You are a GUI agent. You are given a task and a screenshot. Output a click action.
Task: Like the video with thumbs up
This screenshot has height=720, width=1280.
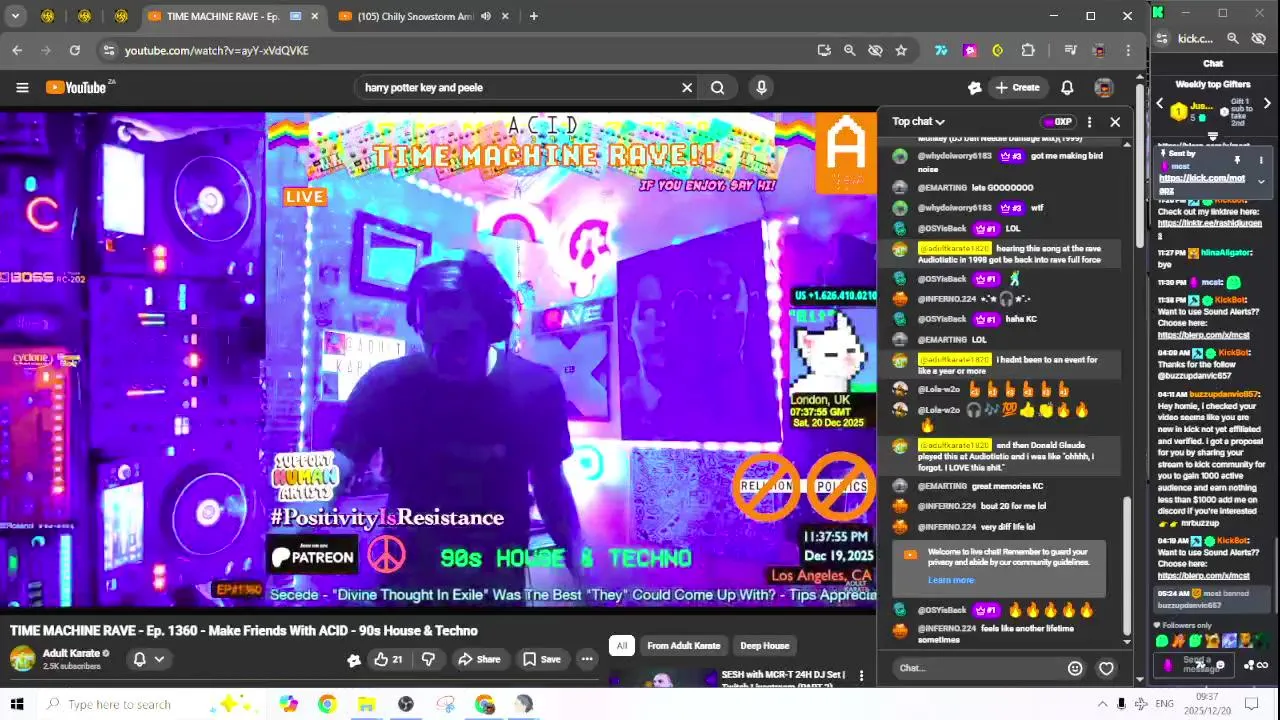pos(388,659)
